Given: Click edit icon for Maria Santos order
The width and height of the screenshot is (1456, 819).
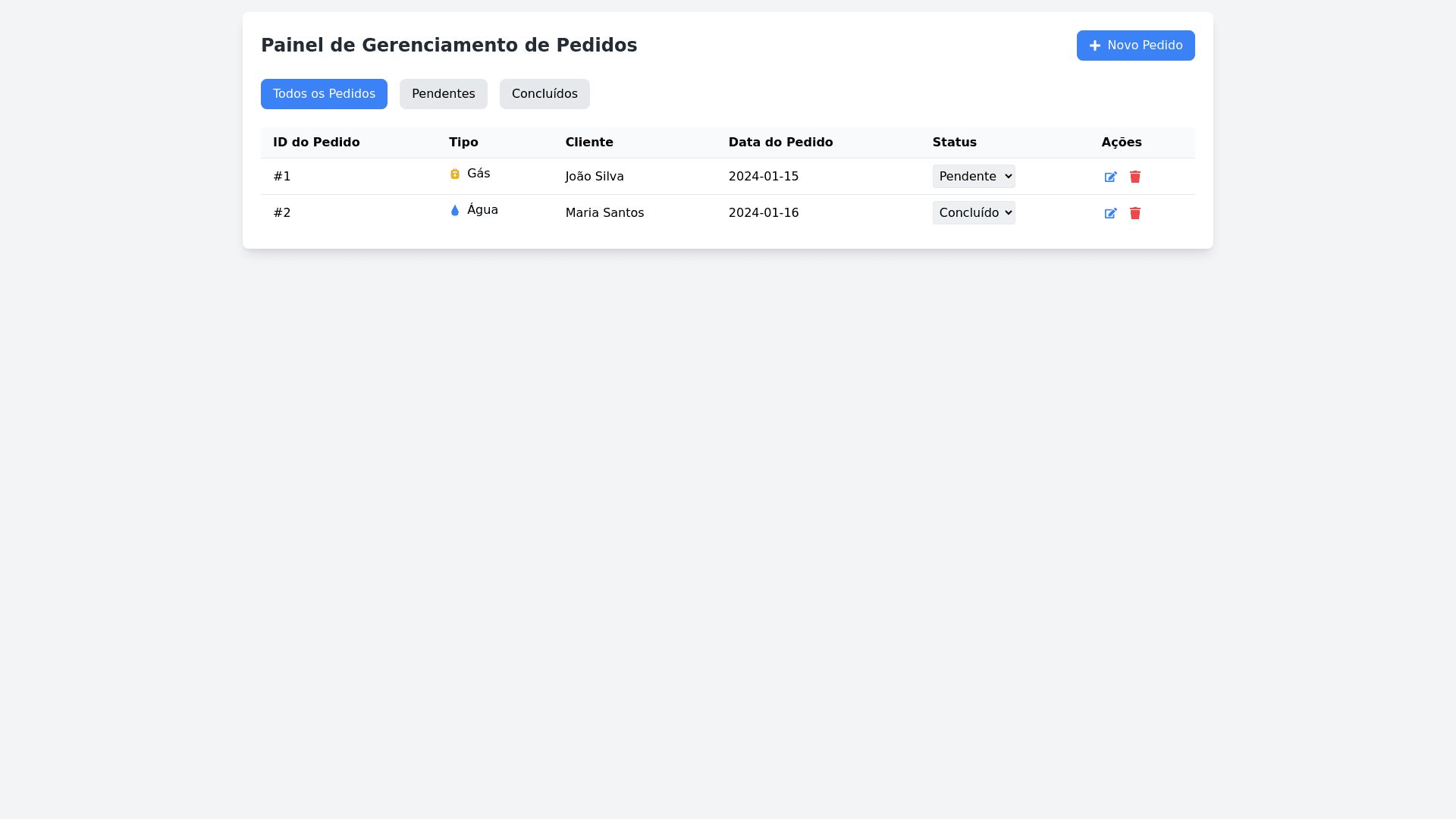Looking at the screenshot, I should [x=1110, y=213].
